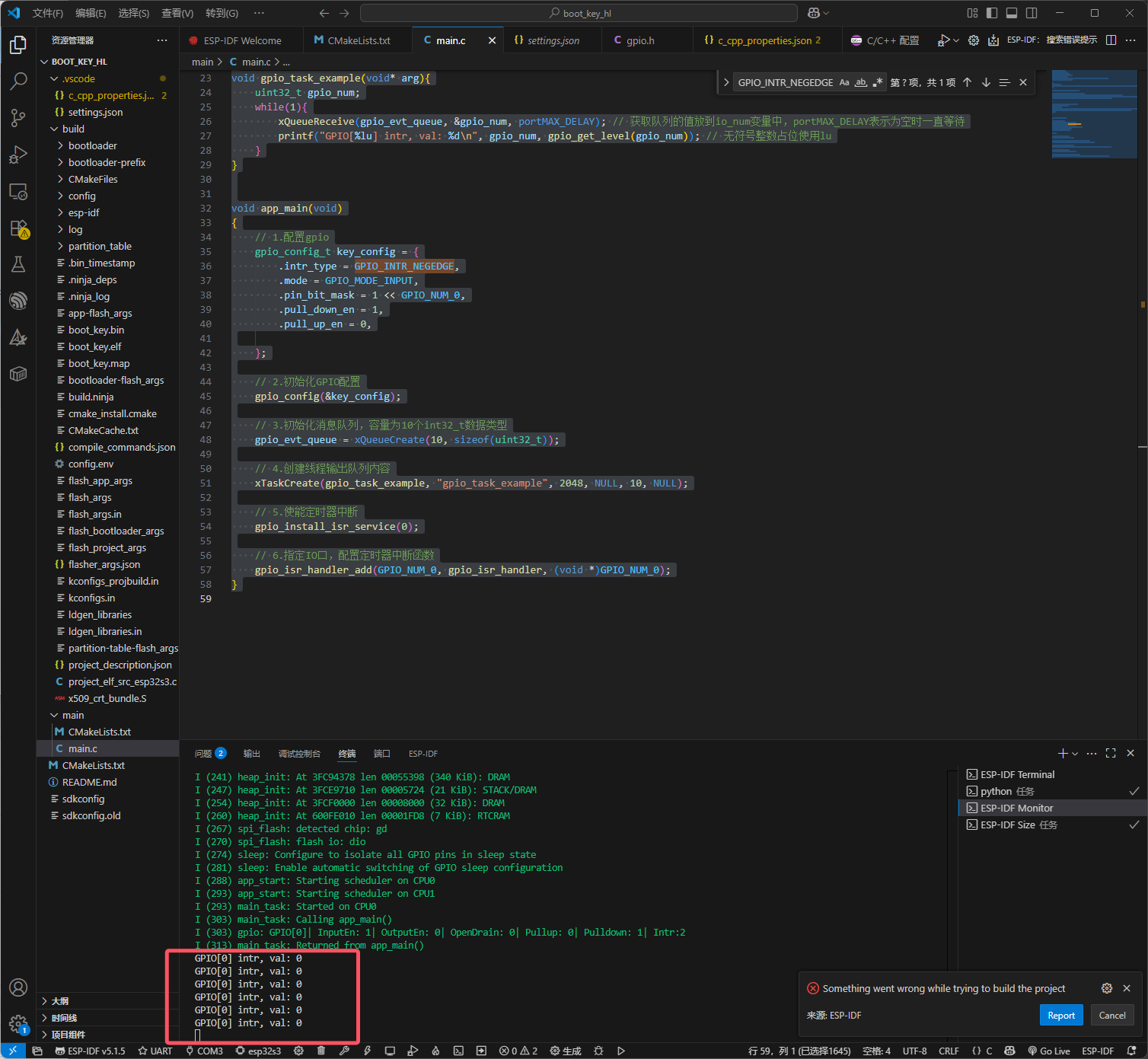
Task: Click the find input field GPIO_INTR_NEGEDGE
Action: click(785, 82)
